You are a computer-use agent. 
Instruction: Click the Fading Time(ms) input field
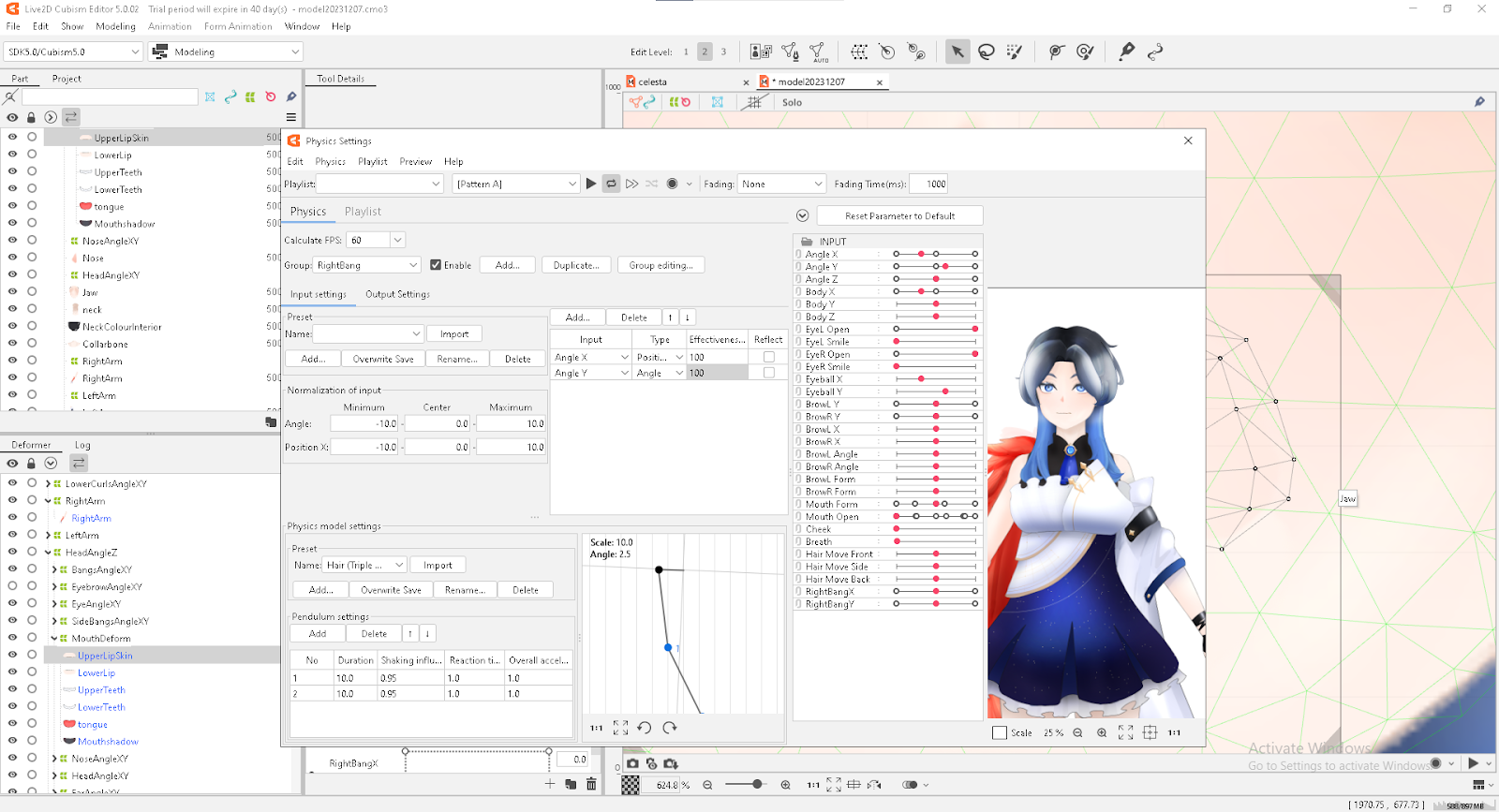click(x=928, y=184)
